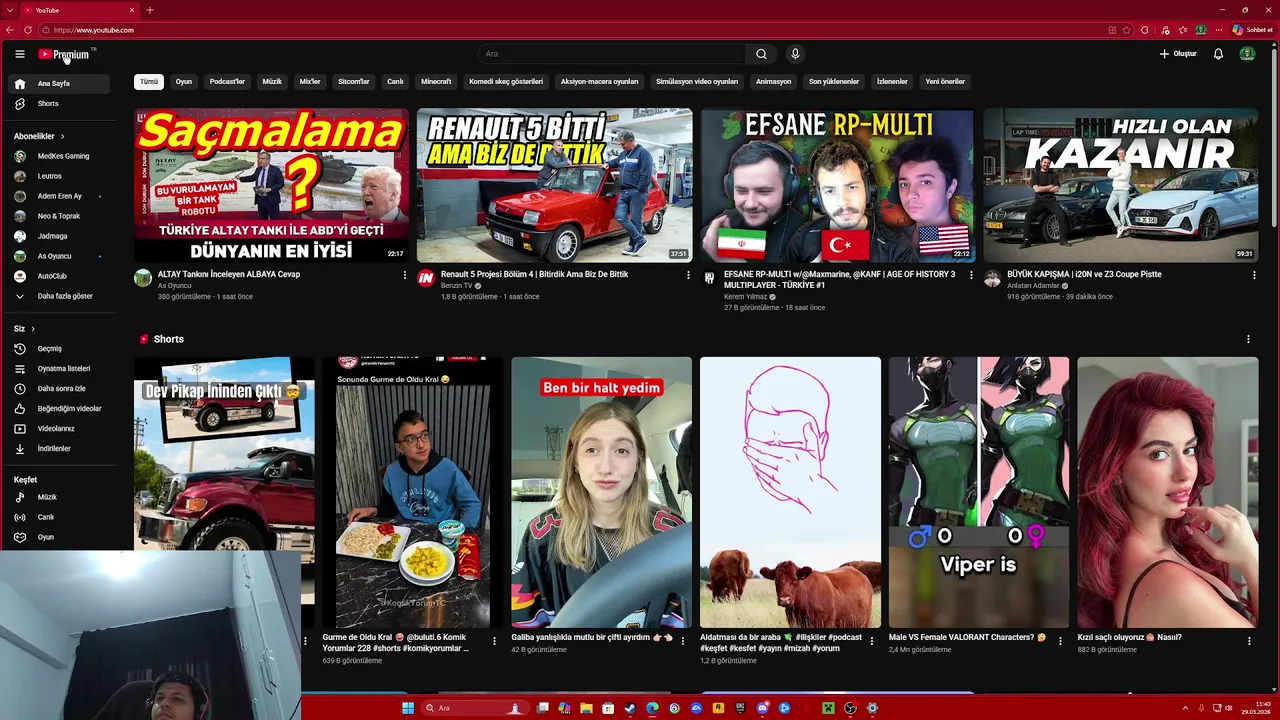Open more options for BÜYÜK KAPIŞMA video
The width and height of the screenshot is (1280, 720).
click(x=1254, y=275)
